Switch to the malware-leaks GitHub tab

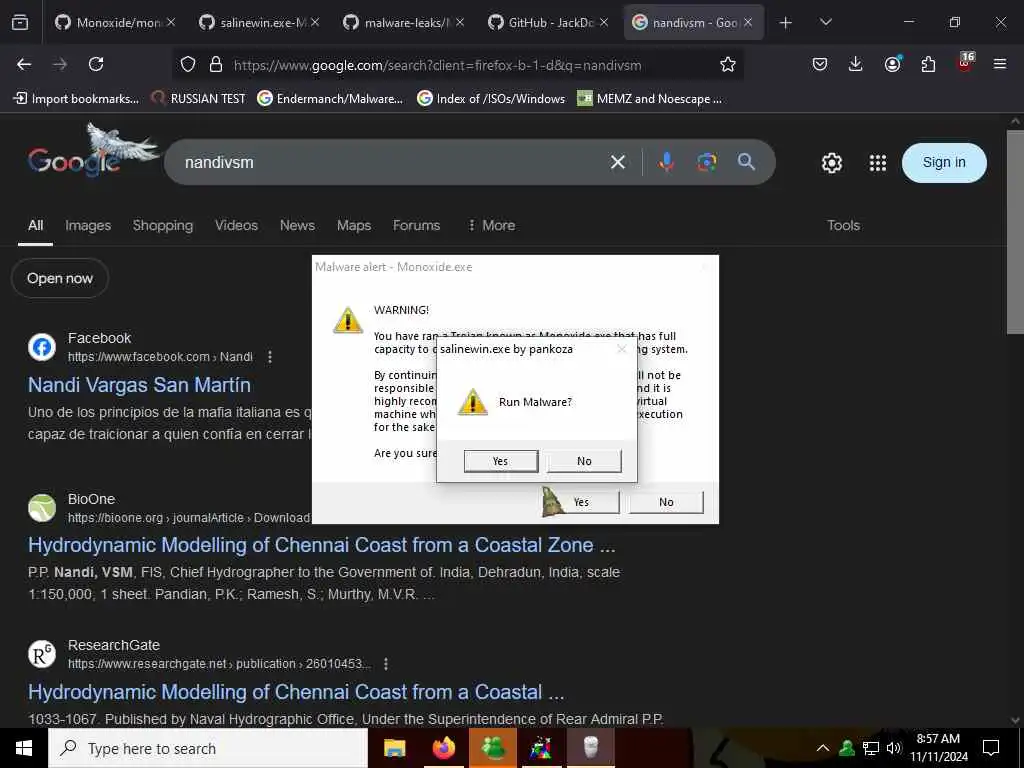coord(404,22)
